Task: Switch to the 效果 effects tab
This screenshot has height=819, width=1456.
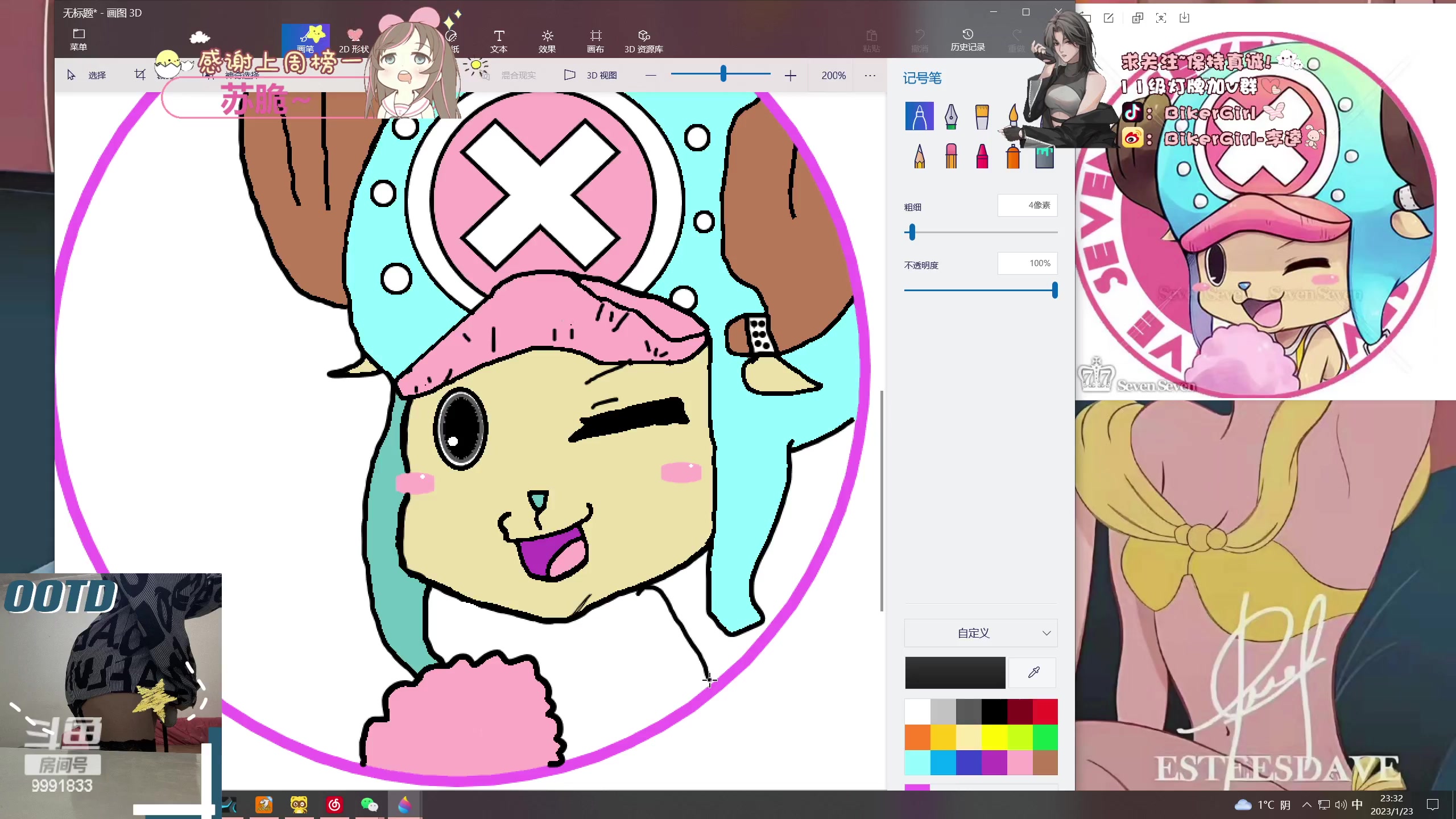Action: pos(547,41)
